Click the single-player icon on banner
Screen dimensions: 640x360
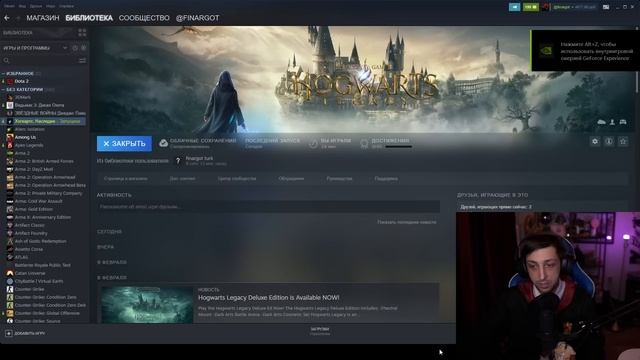[612, 122]
